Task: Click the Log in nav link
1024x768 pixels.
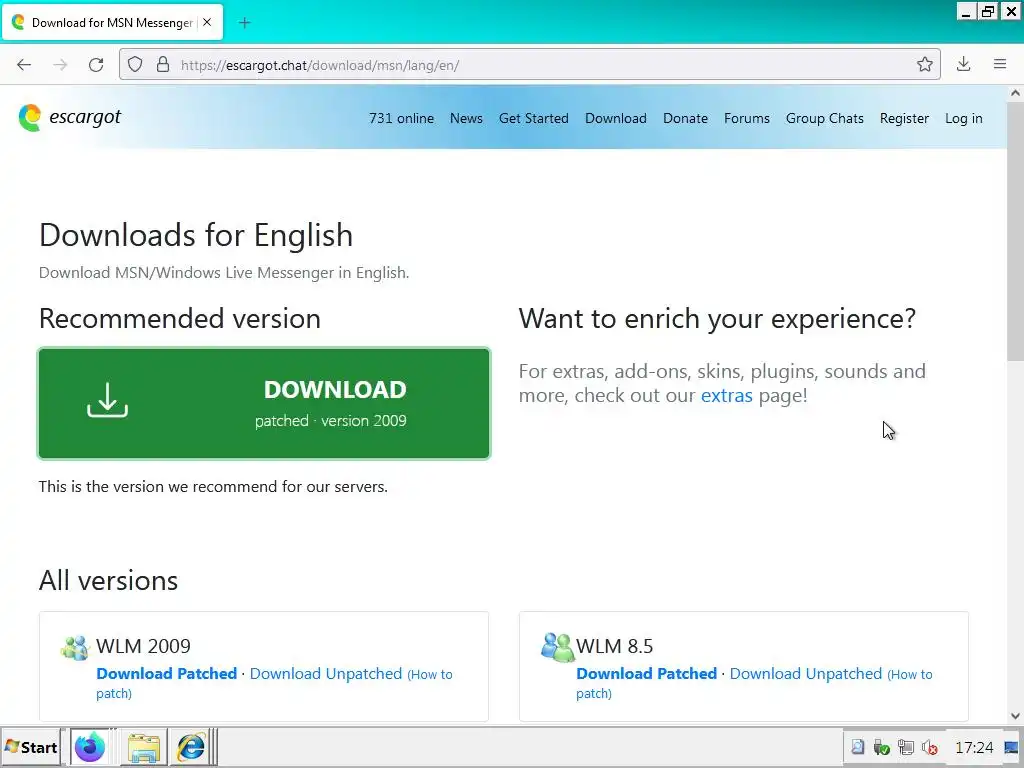Action: click(x=963, y=118)
